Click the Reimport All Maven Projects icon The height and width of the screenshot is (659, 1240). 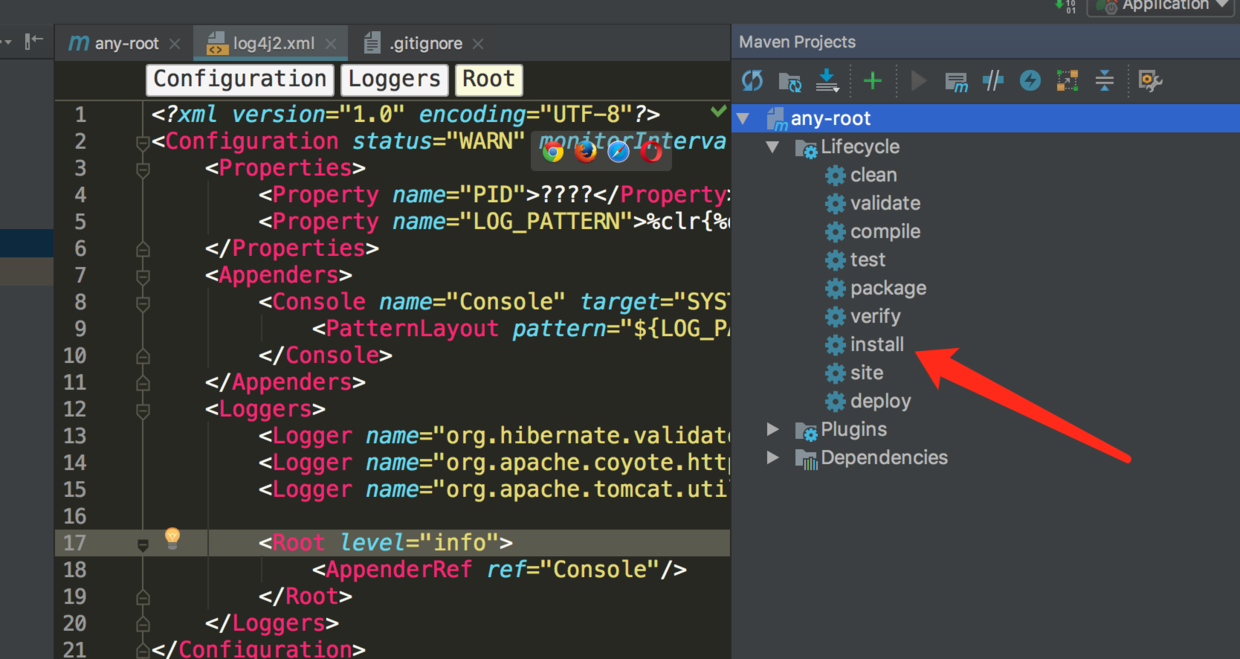point(752,81)
